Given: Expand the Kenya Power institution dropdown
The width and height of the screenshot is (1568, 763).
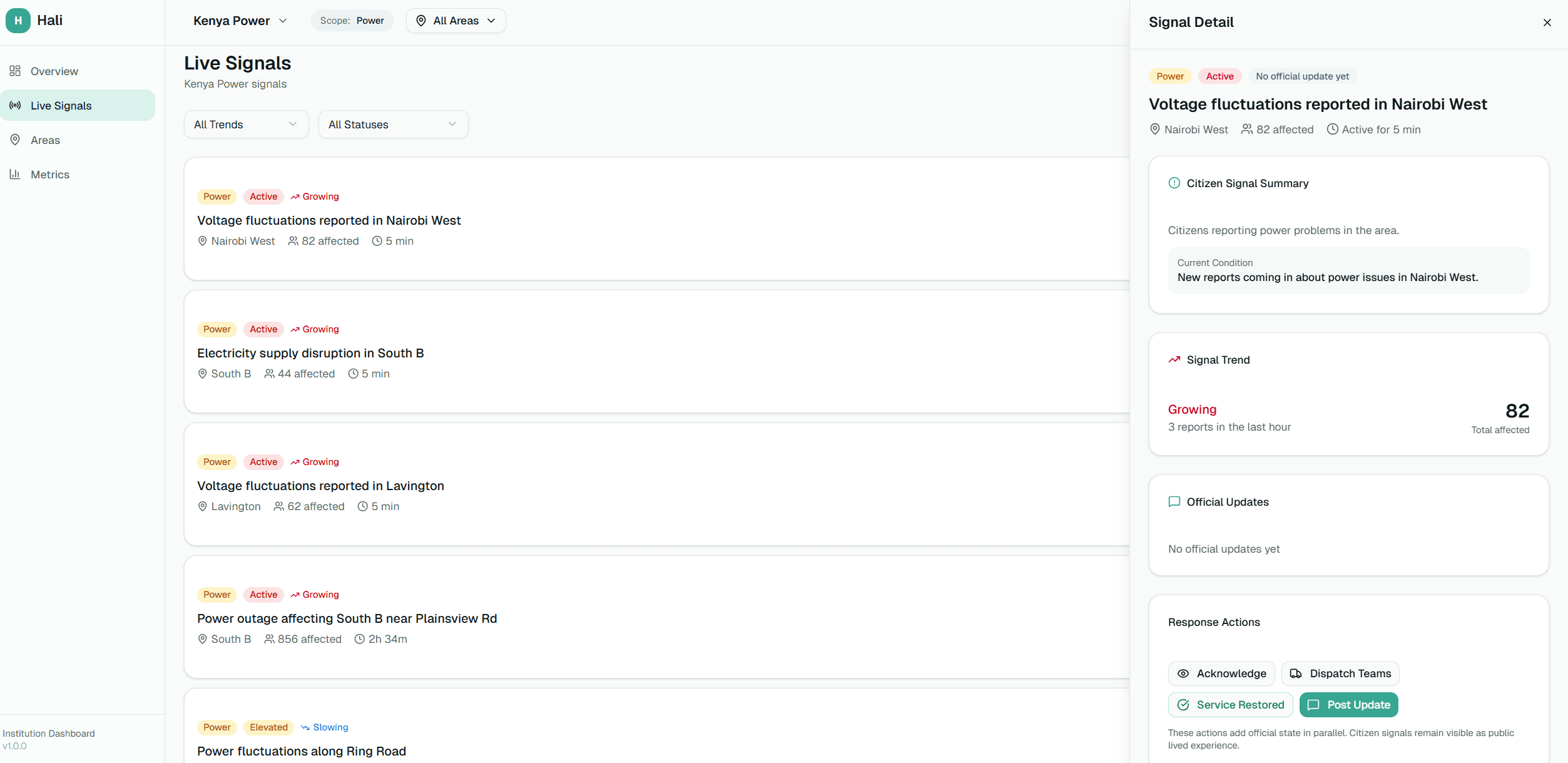Looking at the screenshot, I should pos(240,21).
